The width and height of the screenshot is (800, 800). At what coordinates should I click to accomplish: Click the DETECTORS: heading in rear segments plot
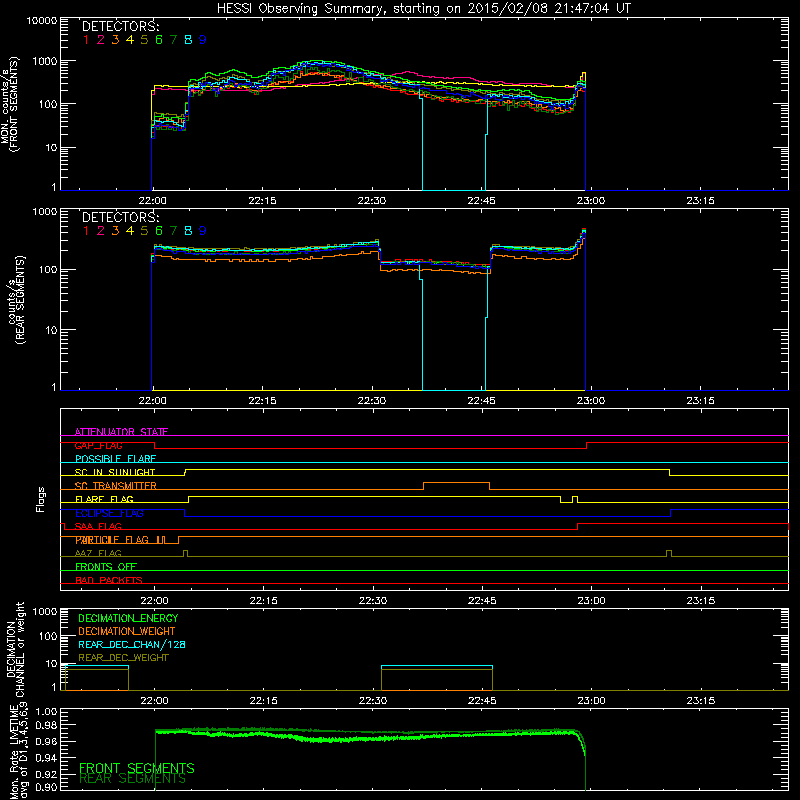pos(121,217)
